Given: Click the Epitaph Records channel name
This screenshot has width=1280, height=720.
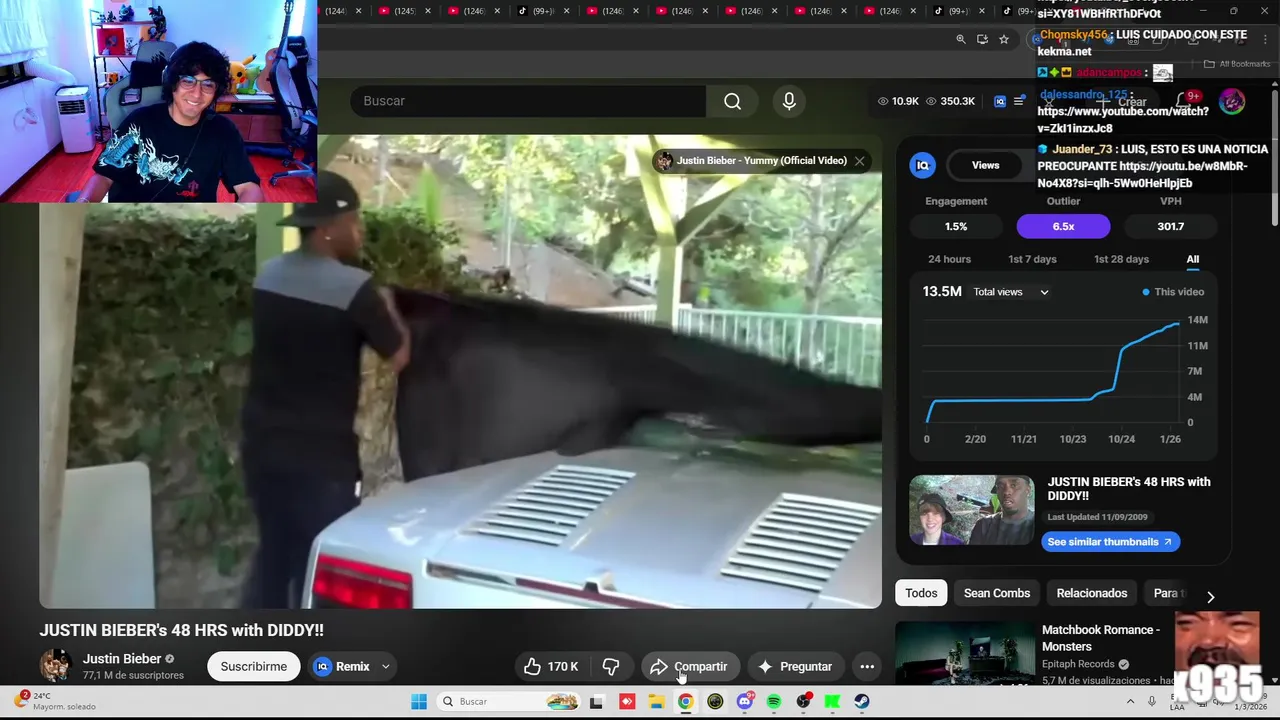Looking at the screenshot, I should click(1078, 664).
